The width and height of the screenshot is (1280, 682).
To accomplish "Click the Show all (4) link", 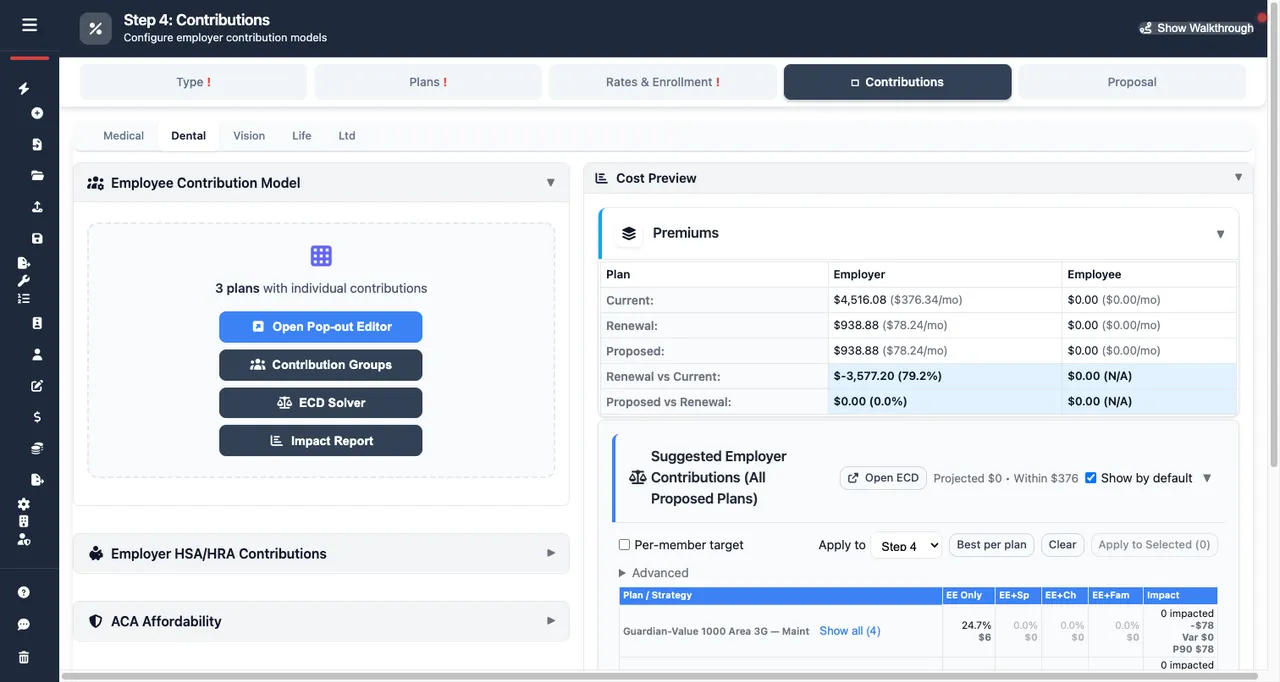I will click(849, 631).
